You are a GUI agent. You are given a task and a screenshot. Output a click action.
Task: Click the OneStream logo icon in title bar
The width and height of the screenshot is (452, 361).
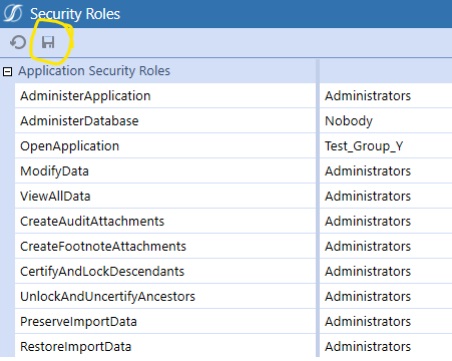[13, 13]
